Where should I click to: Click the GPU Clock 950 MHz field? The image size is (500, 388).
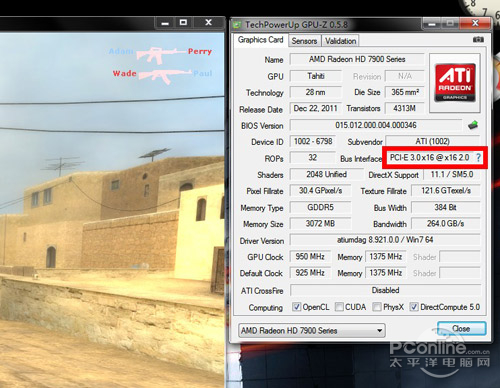(310, 257)
